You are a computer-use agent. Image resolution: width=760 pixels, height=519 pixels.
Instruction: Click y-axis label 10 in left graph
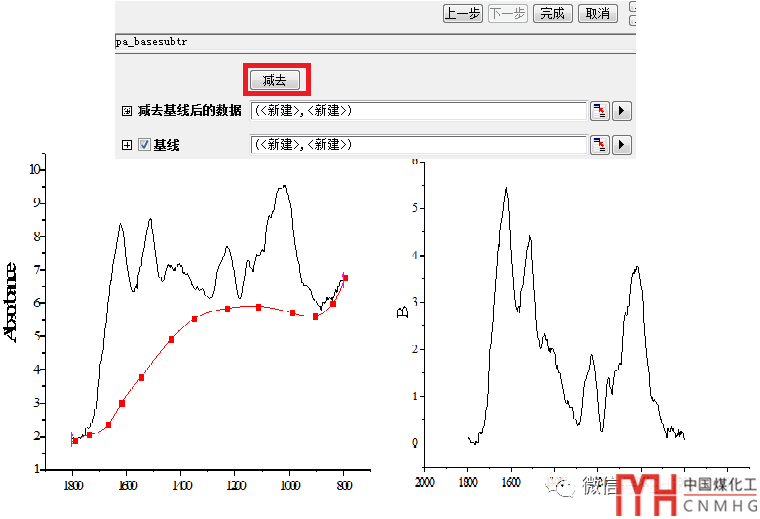click(35, 170)
